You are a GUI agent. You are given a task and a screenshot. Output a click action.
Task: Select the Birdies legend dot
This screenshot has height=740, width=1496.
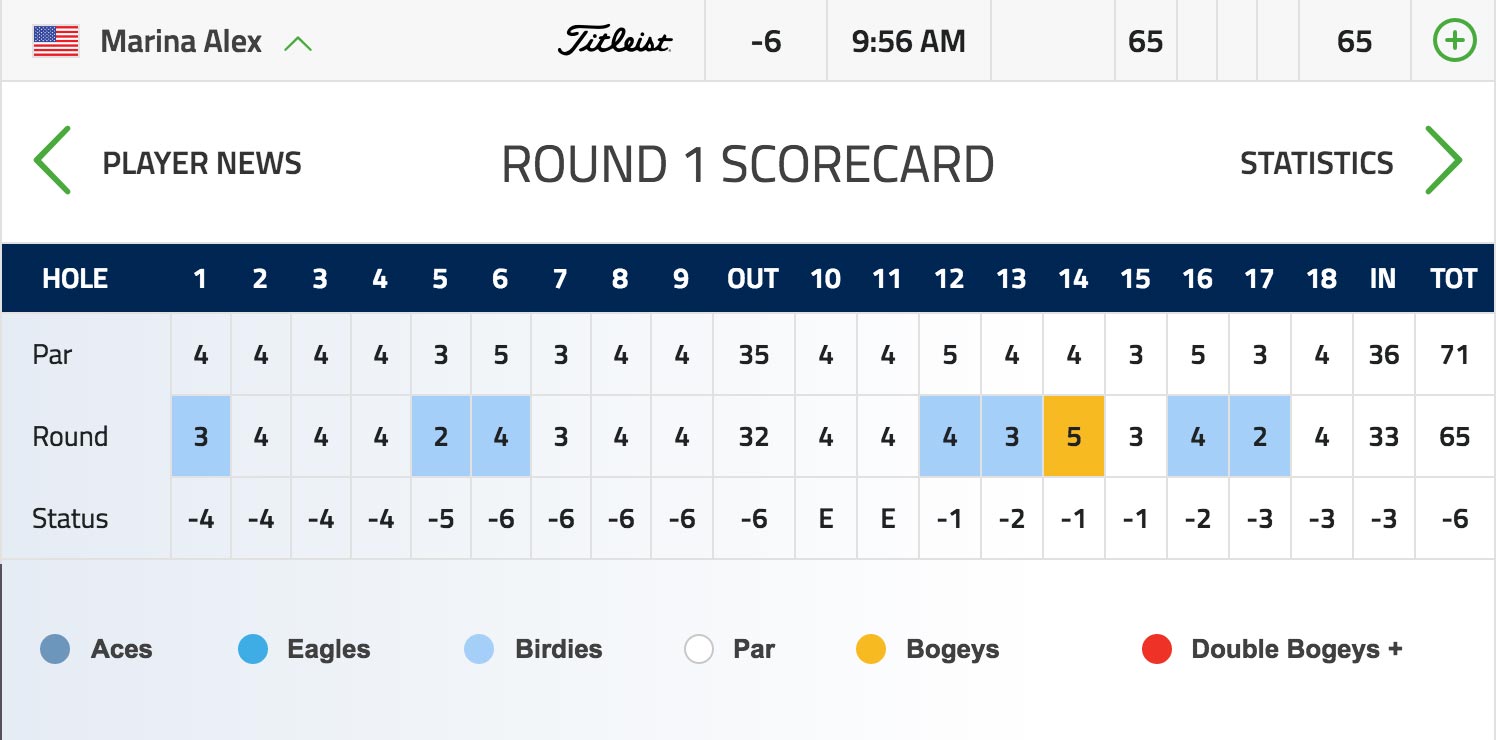[480, 649]
